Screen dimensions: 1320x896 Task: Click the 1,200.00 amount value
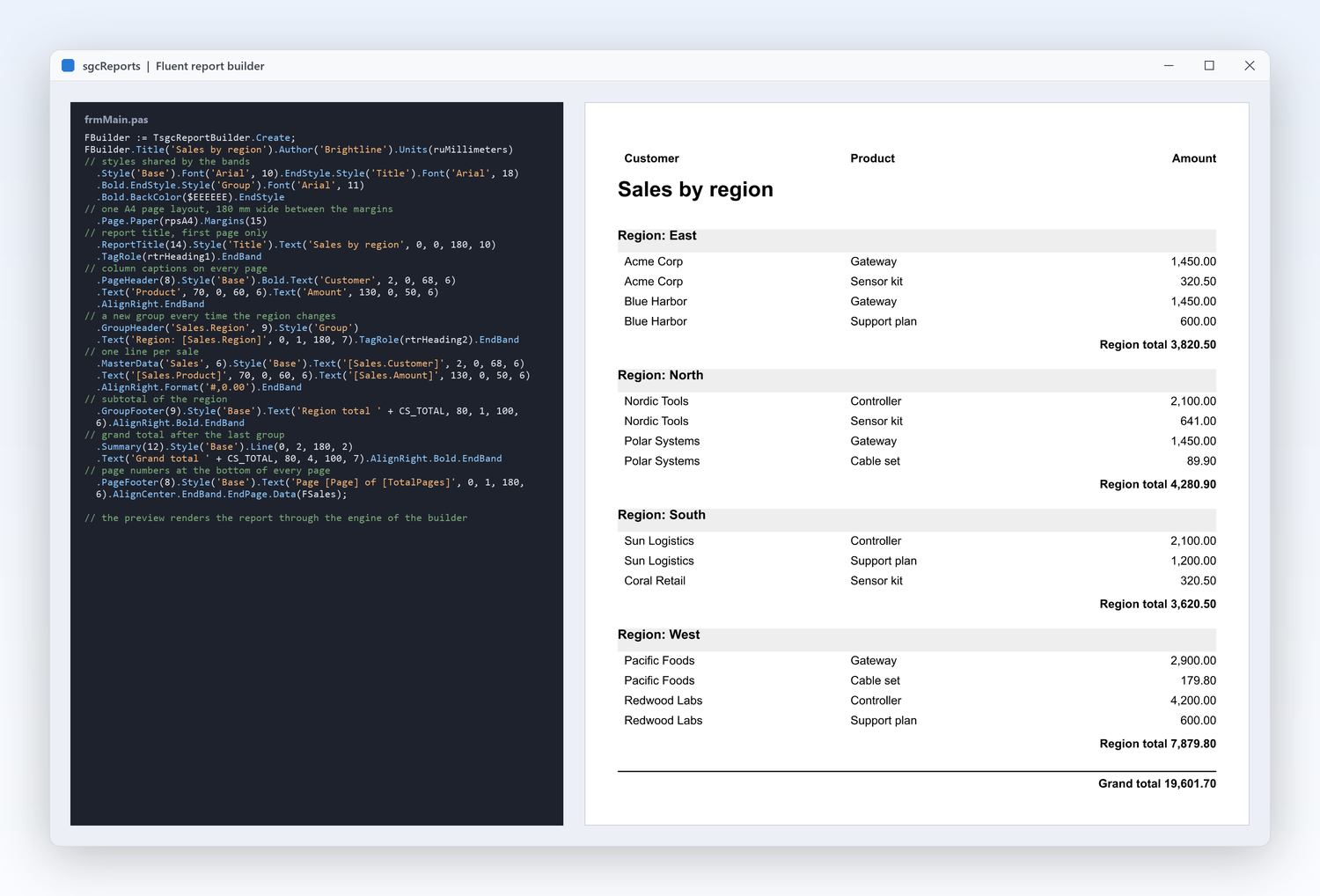tap(1193, 562)
